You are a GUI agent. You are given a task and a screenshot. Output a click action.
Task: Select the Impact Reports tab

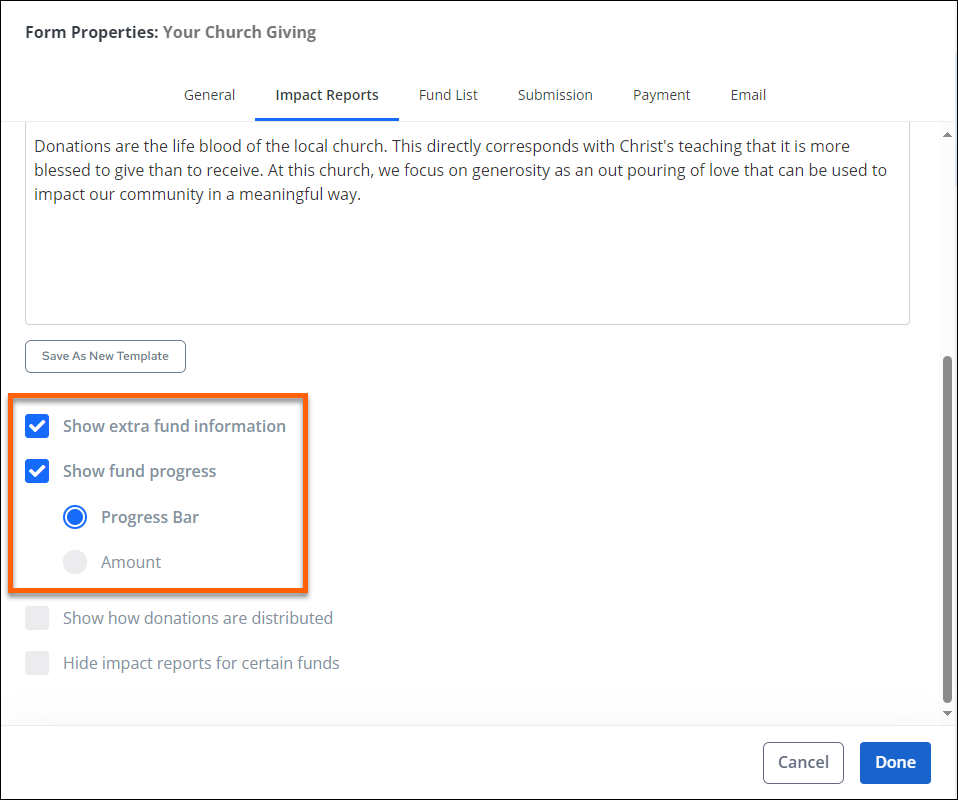coord(327,95)
